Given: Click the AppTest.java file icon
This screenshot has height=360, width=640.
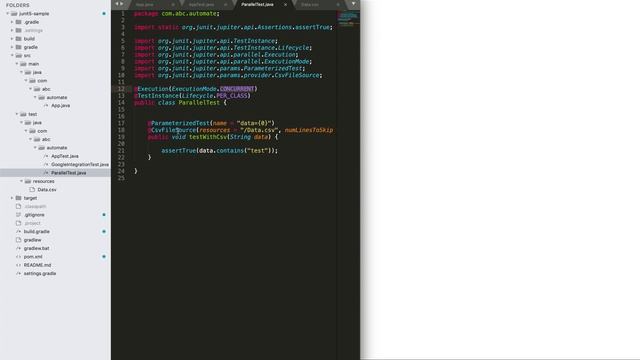Looking at the screenshot, I should [46, 156].
